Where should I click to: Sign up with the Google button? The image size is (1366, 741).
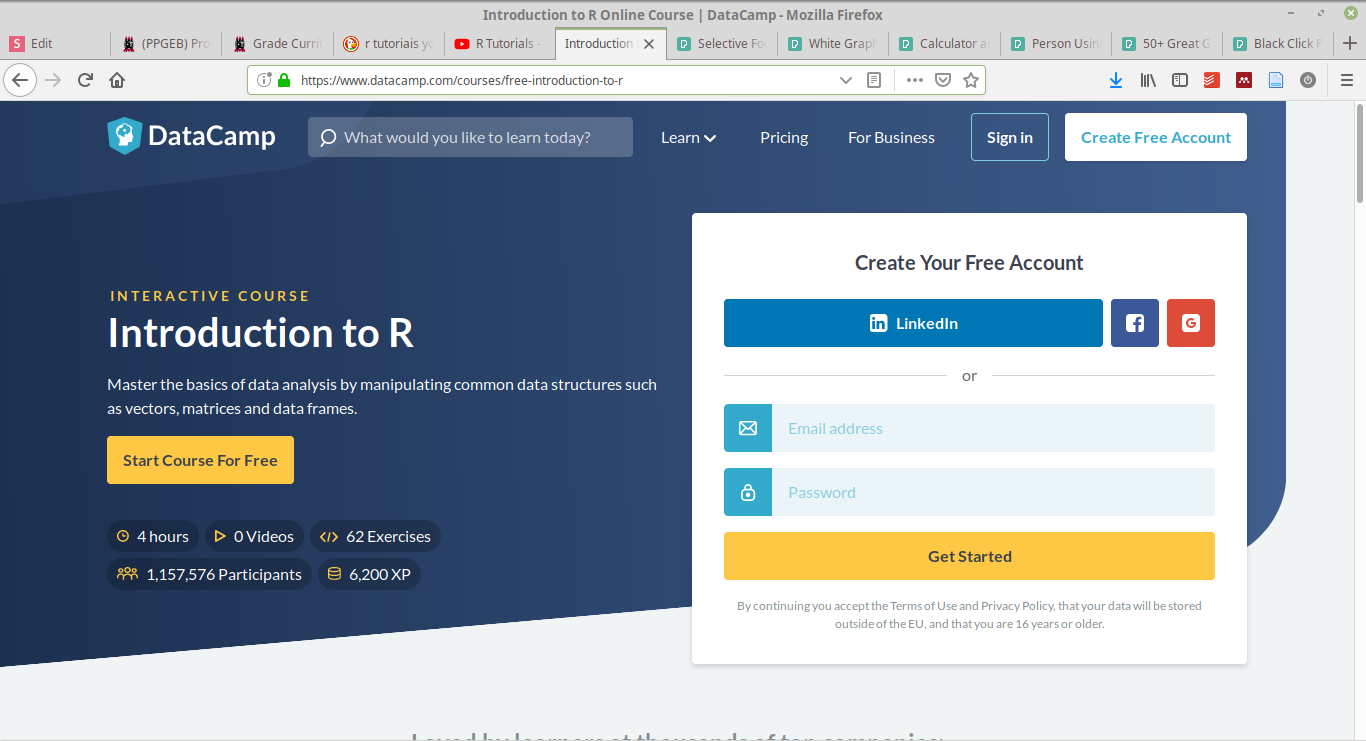pyautogui.click(x=1191, y=323)
